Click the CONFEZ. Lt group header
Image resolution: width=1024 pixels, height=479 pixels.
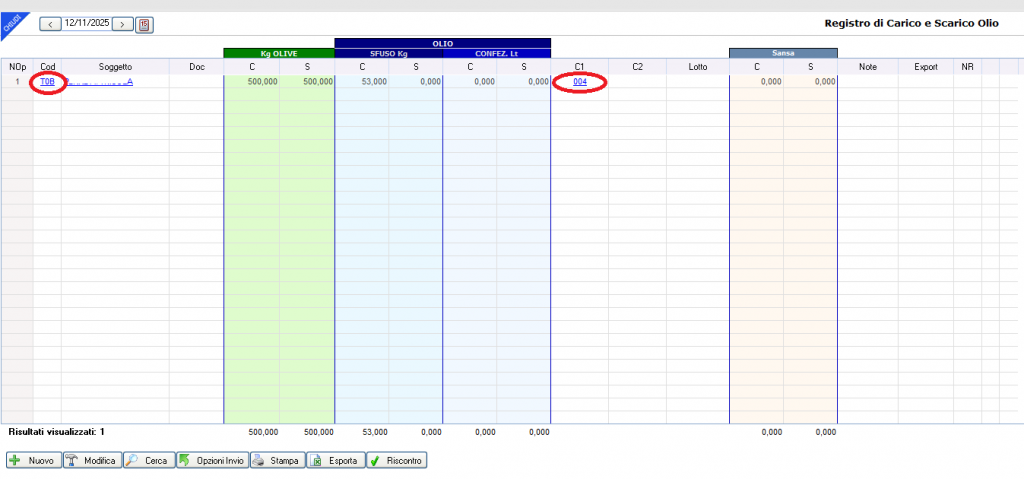496,54
